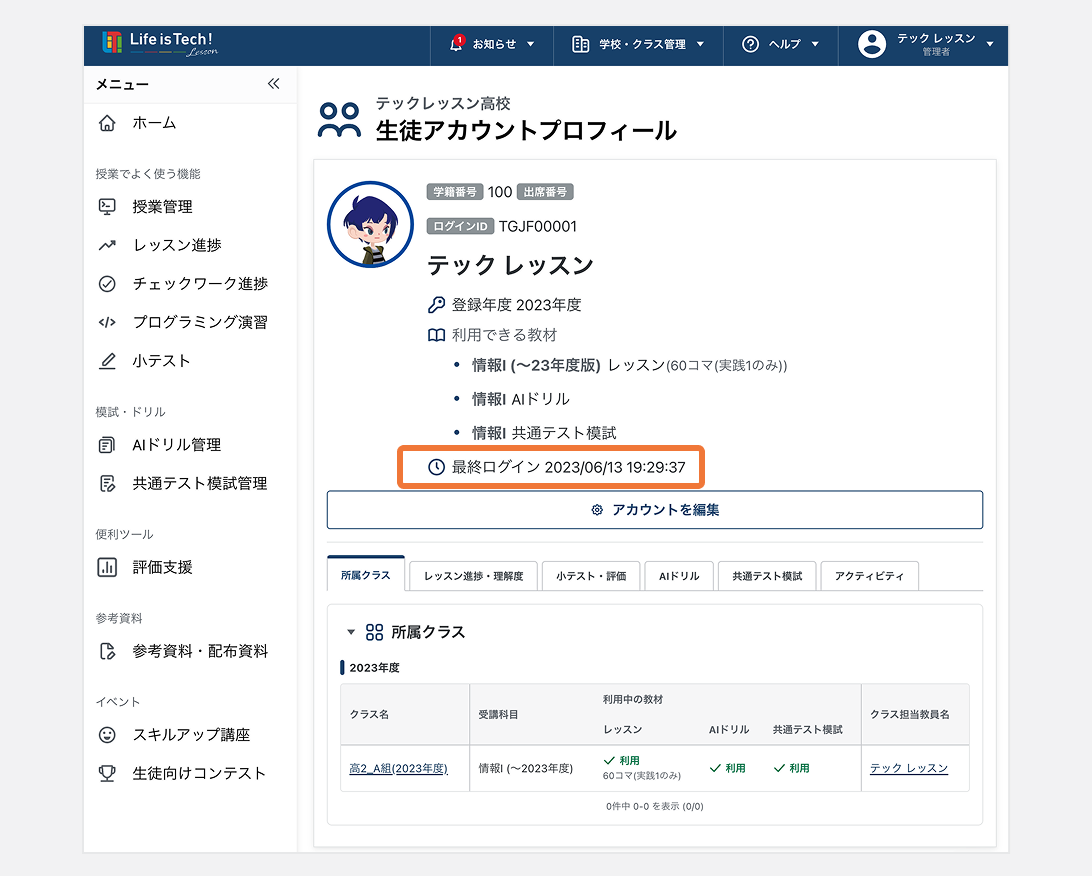Click the ヘルプ question mark icon
Viewport: 1092px width, 876px height.
point(750,44)
